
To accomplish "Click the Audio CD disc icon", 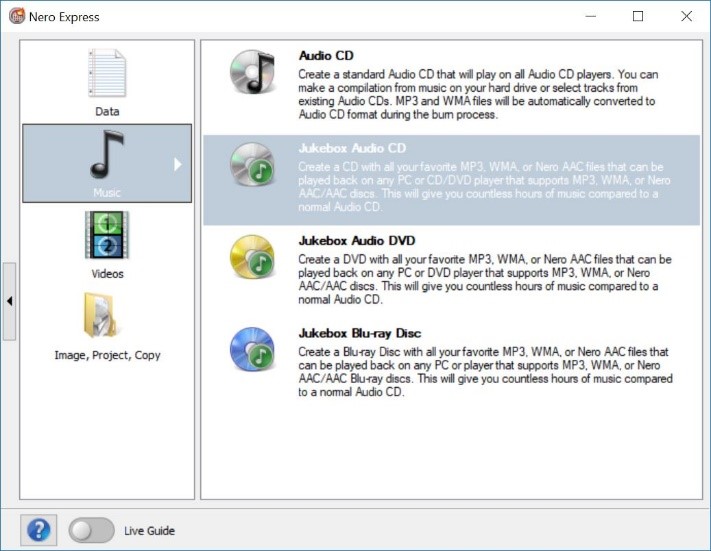I will pyautogui.click(x=250, y=73).
